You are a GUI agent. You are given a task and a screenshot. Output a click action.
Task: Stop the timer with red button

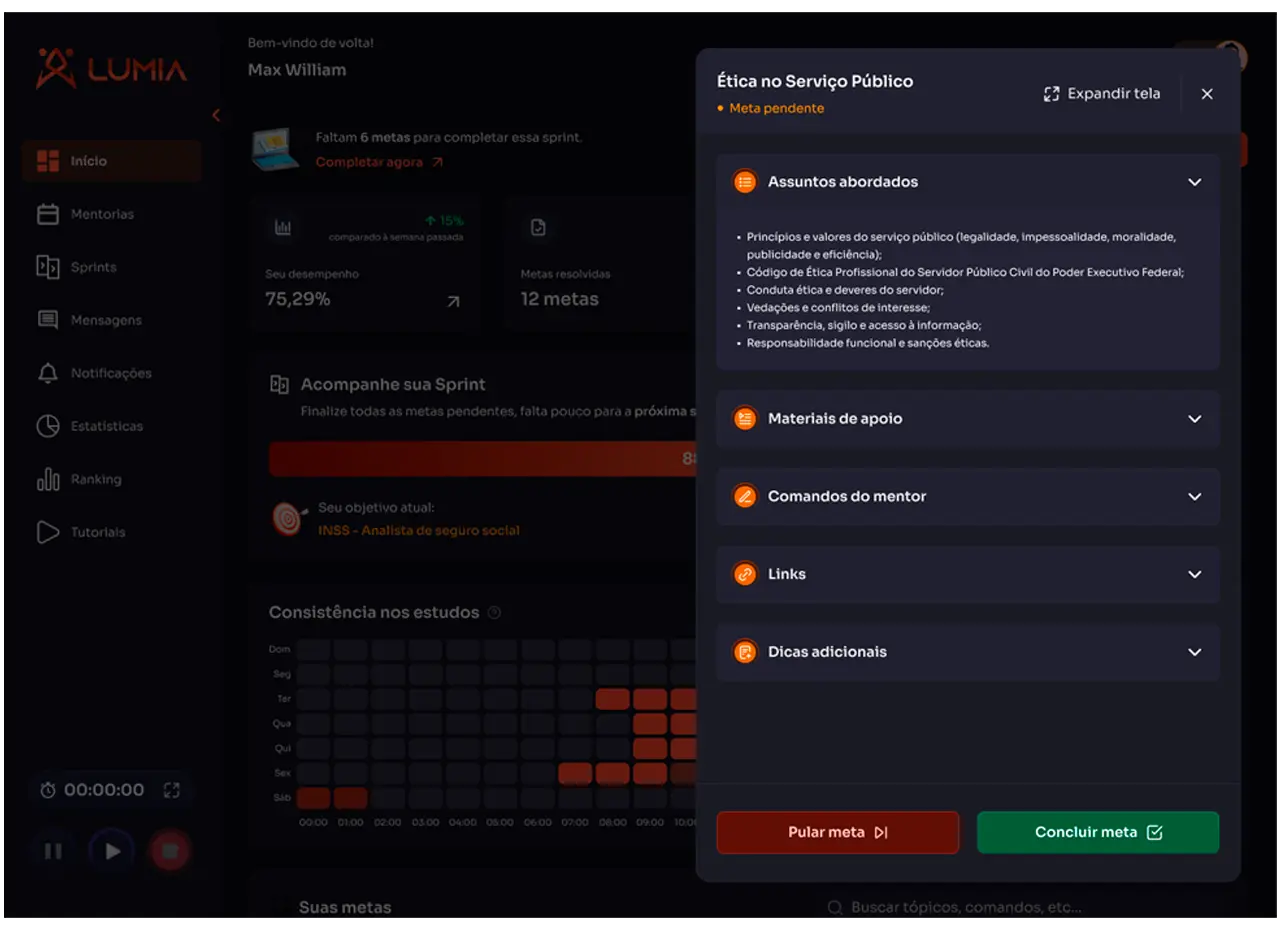(170, 851)
